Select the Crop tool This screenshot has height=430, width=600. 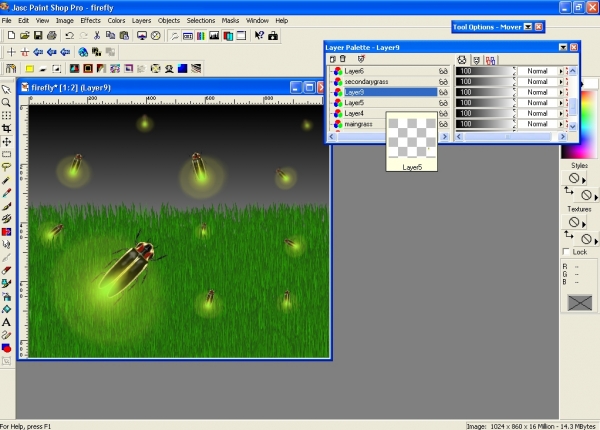click(6, 129)
